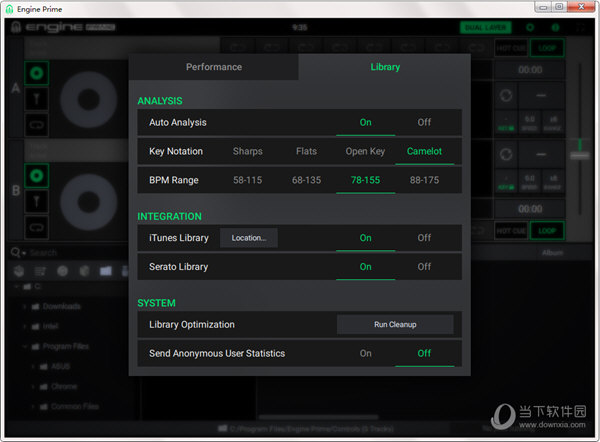Turn on Send Anonymous User Statistics
Viewport: 600px width, 442px height.
365,354
